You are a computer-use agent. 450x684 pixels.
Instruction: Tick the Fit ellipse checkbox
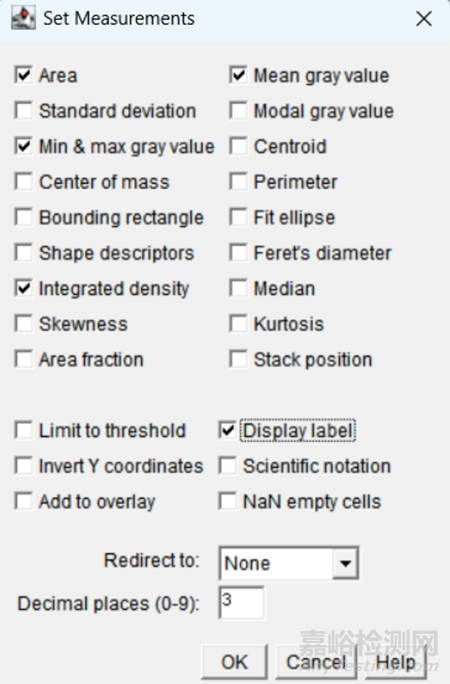238,217
